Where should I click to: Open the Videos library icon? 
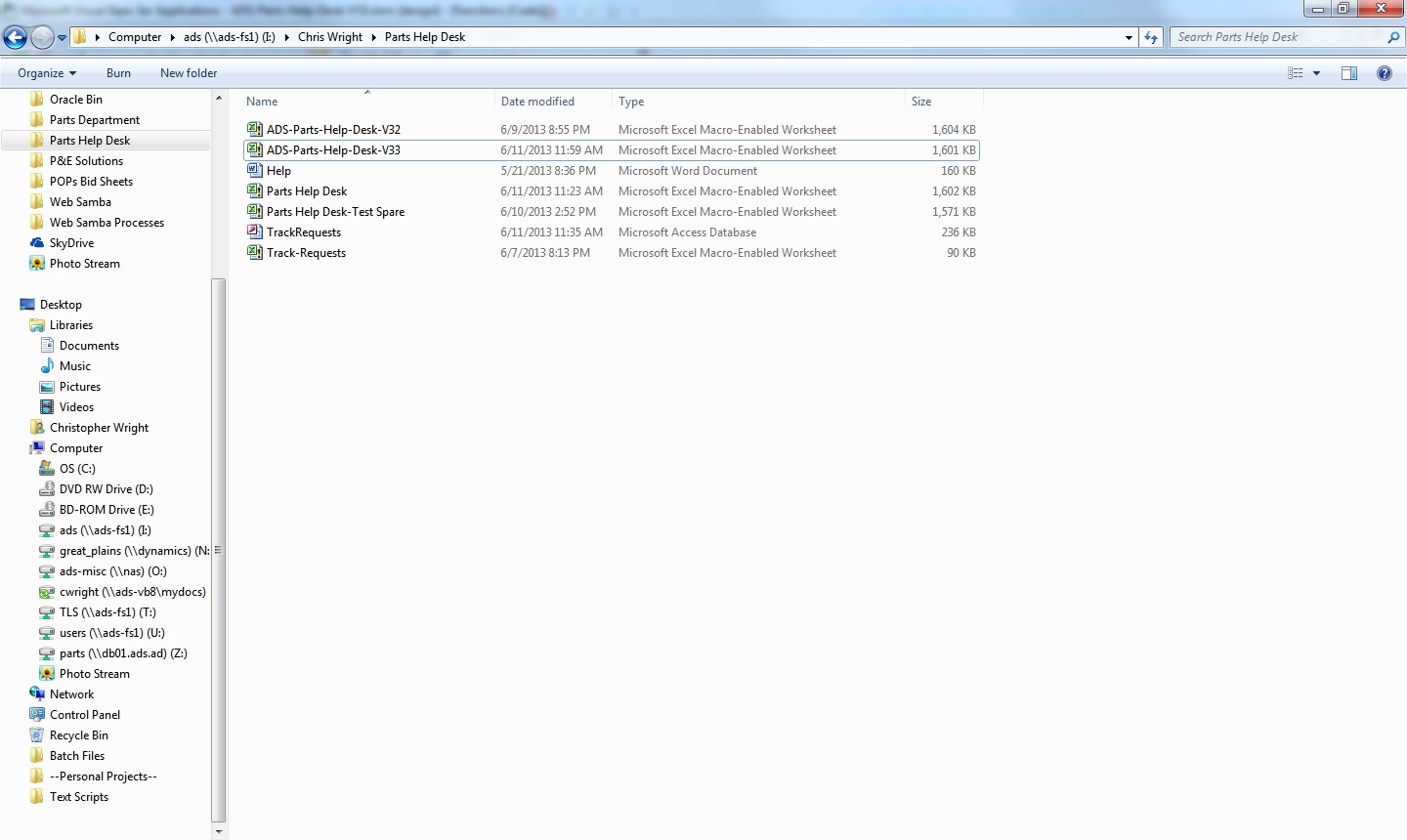47,406
